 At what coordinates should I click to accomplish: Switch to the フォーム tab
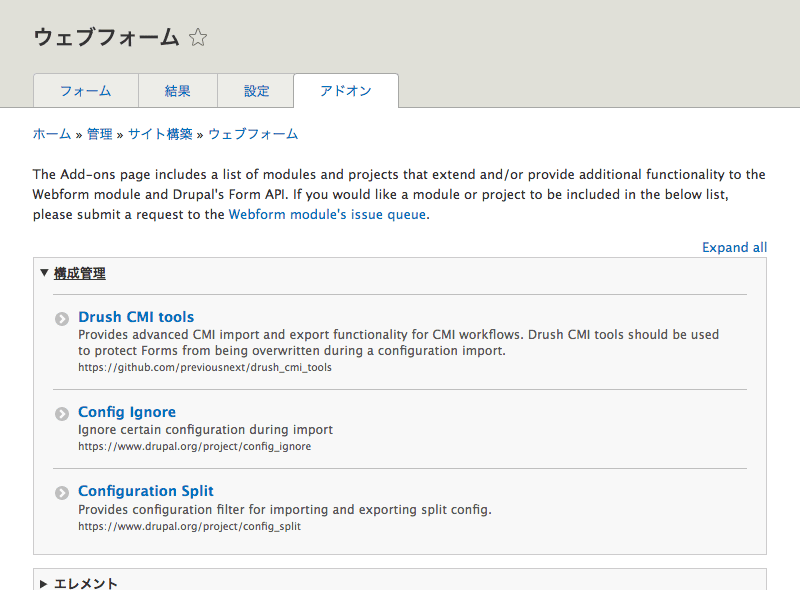pyautogui.click(x=86, y=91)
